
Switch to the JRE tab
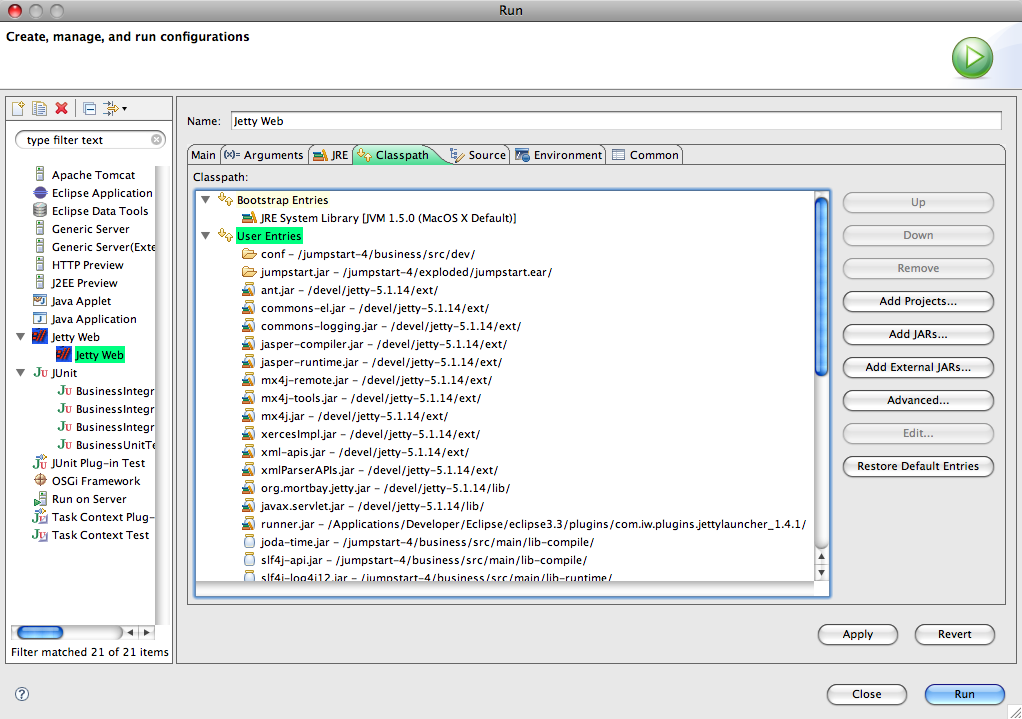(330, 155)
